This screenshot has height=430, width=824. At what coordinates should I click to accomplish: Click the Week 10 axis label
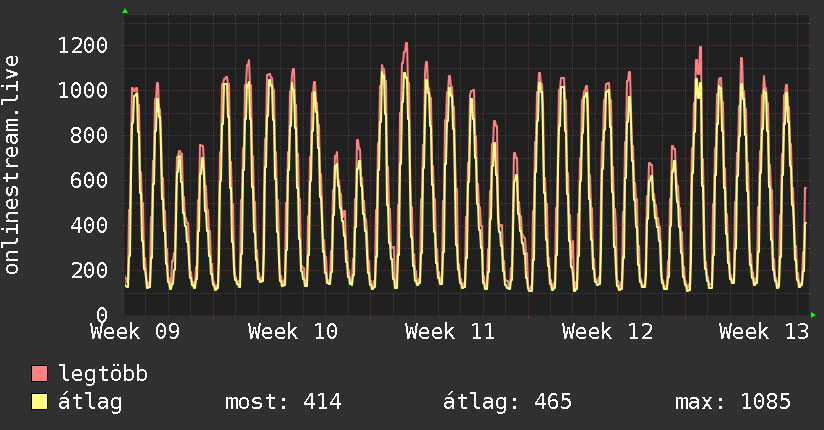[293, 332]
